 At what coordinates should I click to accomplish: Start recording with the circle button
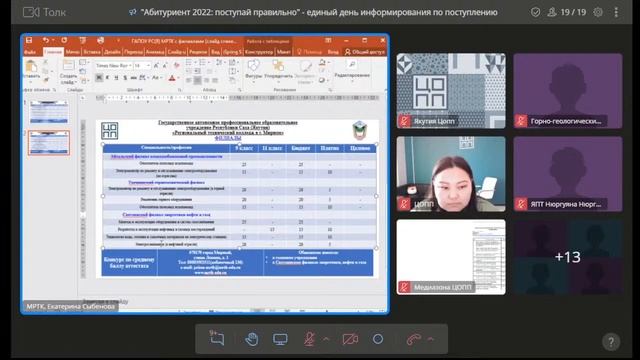(x=378, y=339)
